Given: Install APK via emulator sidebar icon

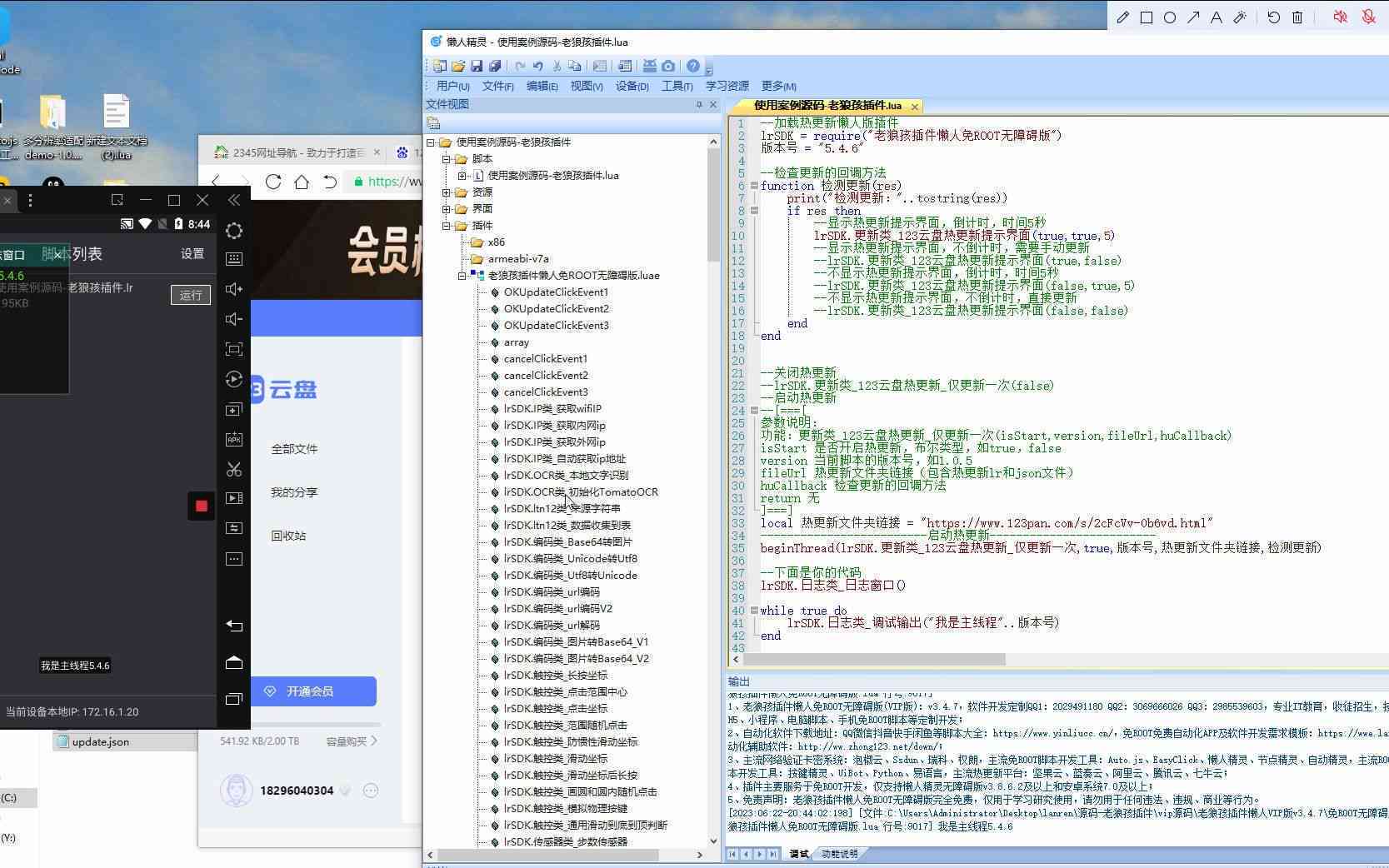Looking at the screenshot, I should pyautogui.click(x=234, y=439).
